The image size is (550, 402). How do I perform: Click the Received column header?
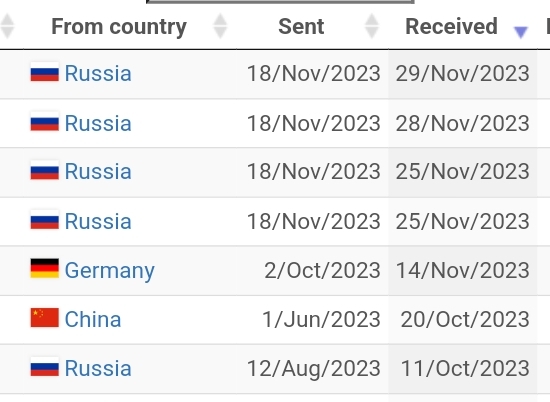(451, 26)
